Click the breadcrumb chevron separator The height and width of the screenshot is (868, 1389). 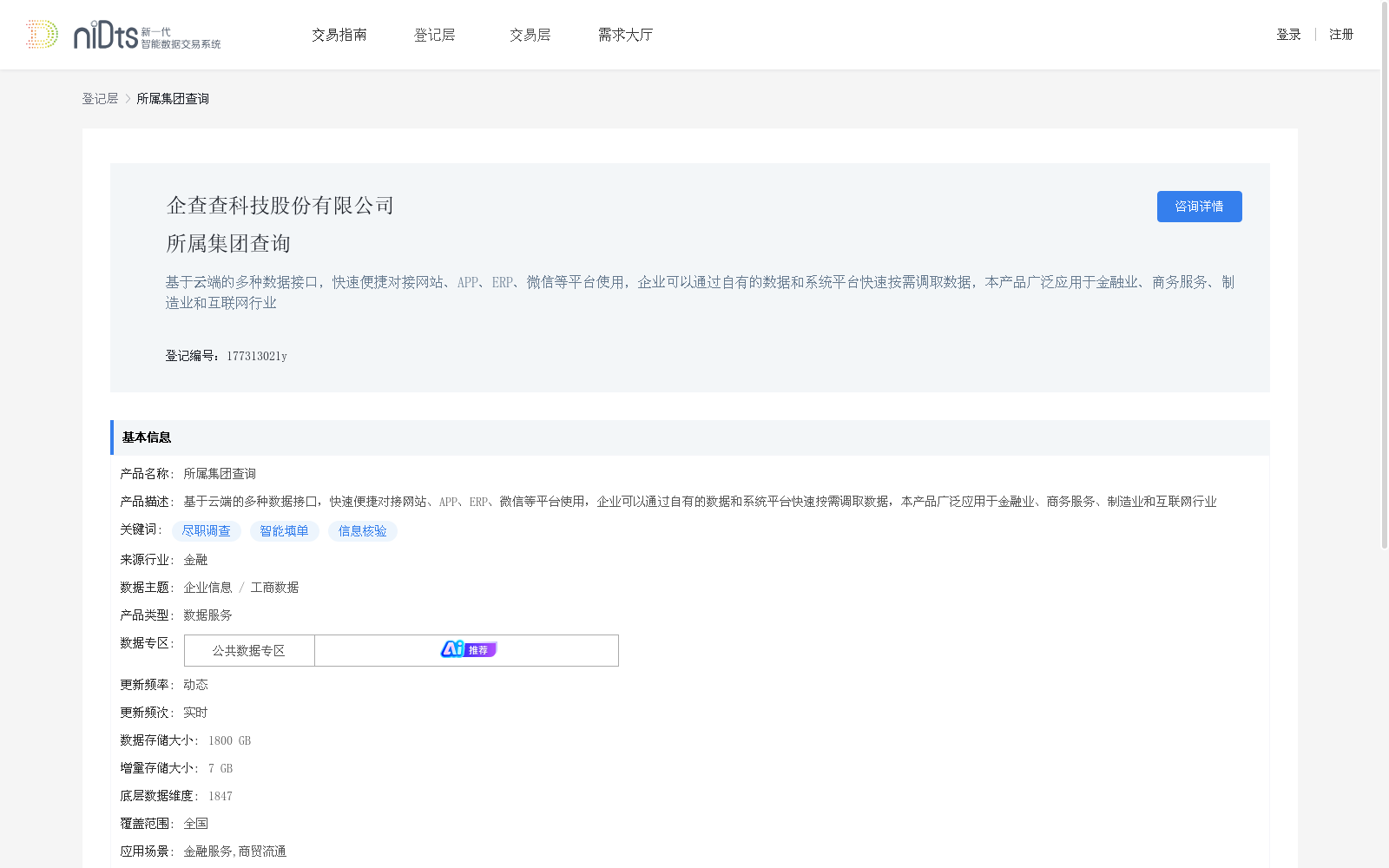128,99
